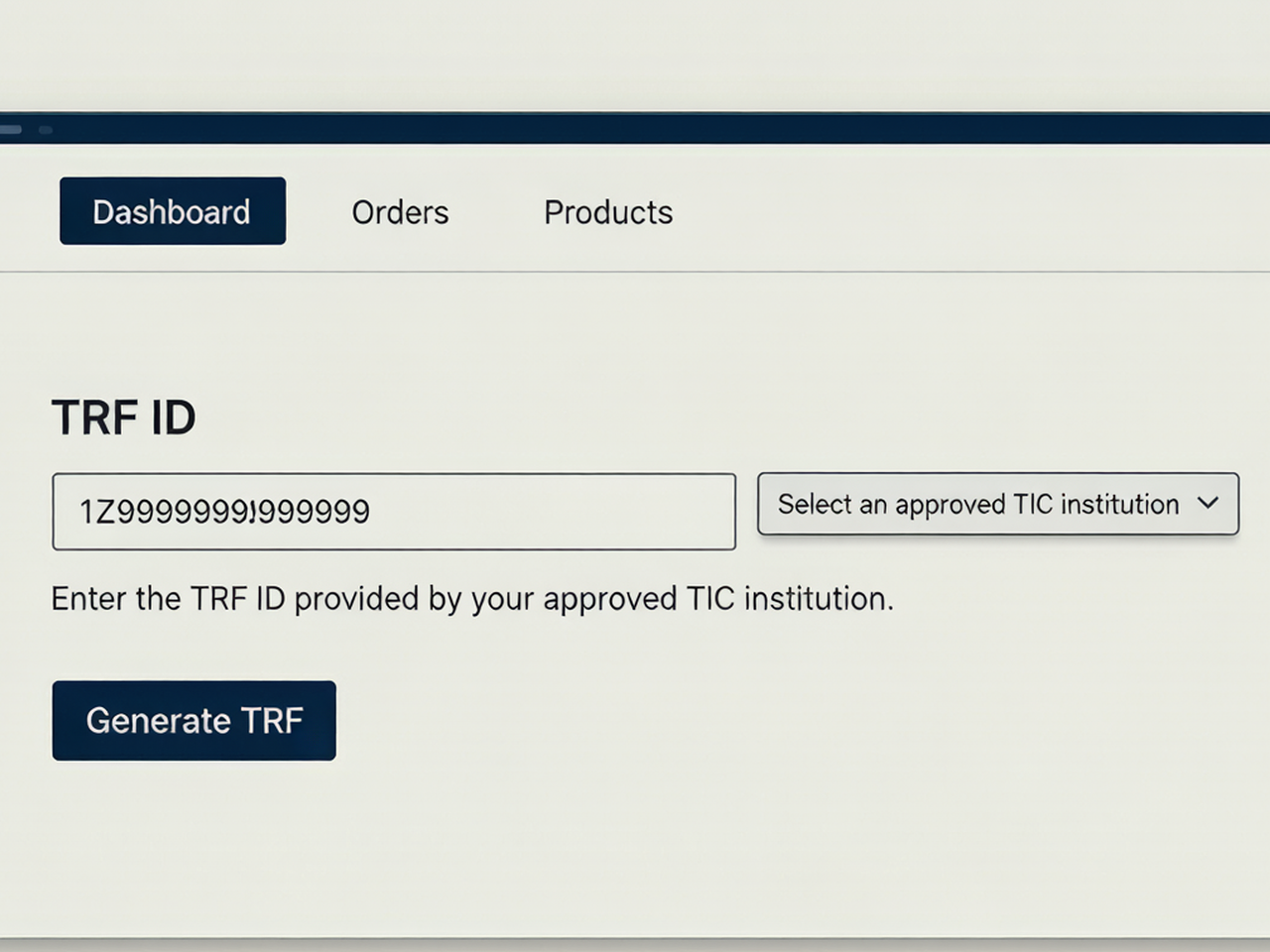Select the Products navigation item
The width and height of the screenshot is (1270, 952).
[x=608, y=212]
